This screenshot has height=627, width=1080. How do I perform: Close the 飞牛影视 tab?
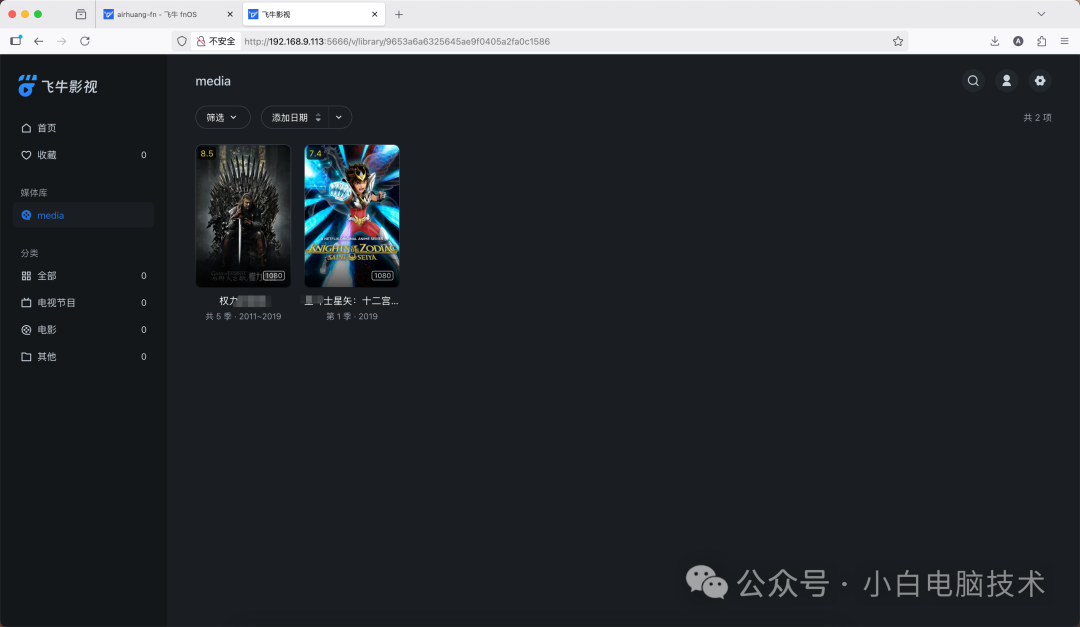pyautogui.click(x=375, y=14)
